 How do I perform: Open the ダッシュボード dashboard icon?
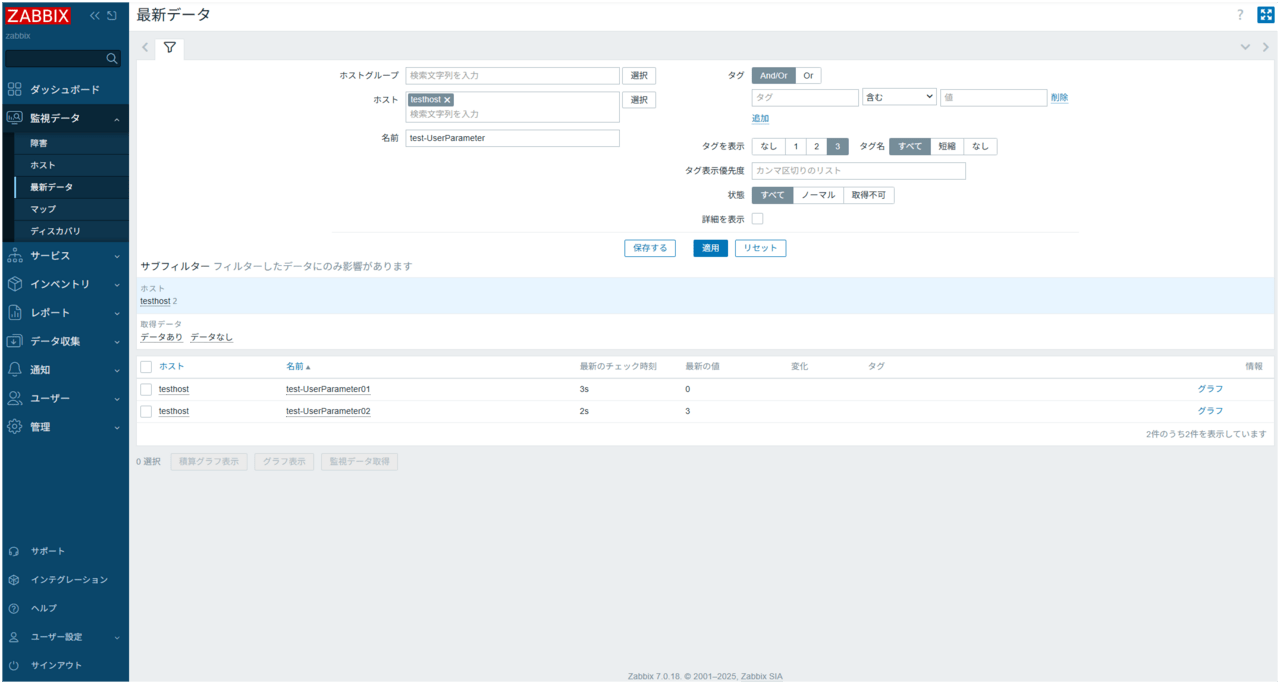pyautogui.click(x=14, y=90)
